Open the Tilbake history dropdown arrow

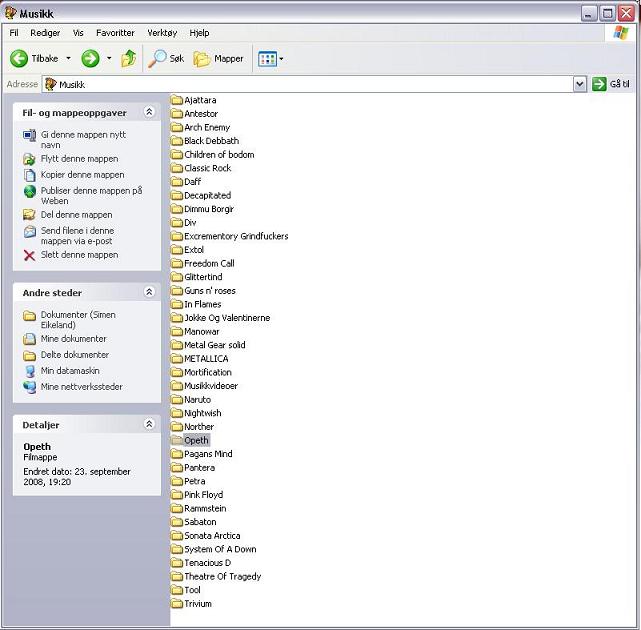click(x=68, y=58)
